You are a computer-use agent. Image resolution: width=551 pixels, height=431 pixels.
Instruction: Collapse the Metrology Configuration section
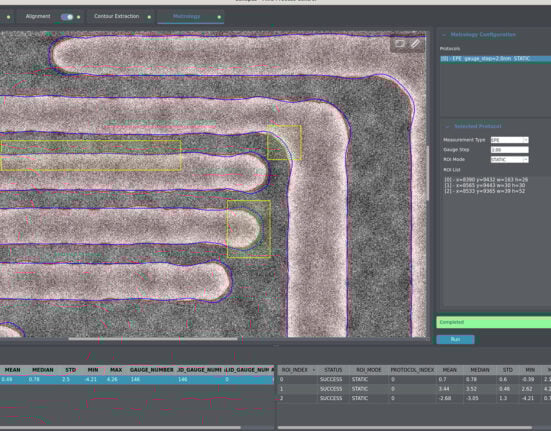pyautogui.click(x=444, y=35)
